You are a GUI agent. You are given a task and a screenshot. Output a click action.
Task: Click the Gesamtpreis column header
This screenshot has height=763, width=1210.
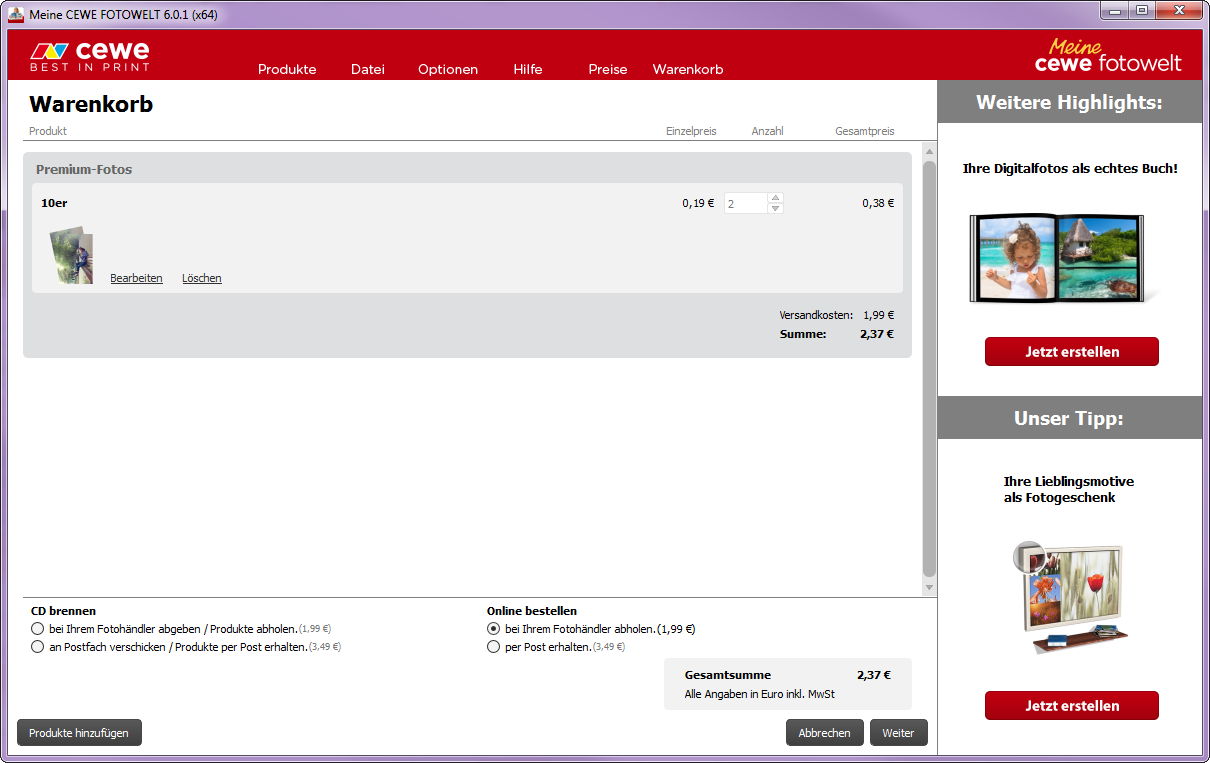coord(865,131)
